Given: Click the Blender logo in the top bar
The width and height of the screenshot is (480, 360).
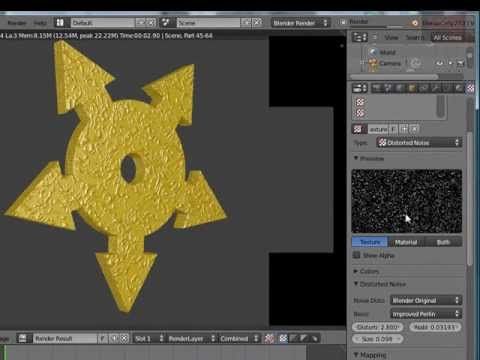Looking at the screenshot, I should [415, 23].
